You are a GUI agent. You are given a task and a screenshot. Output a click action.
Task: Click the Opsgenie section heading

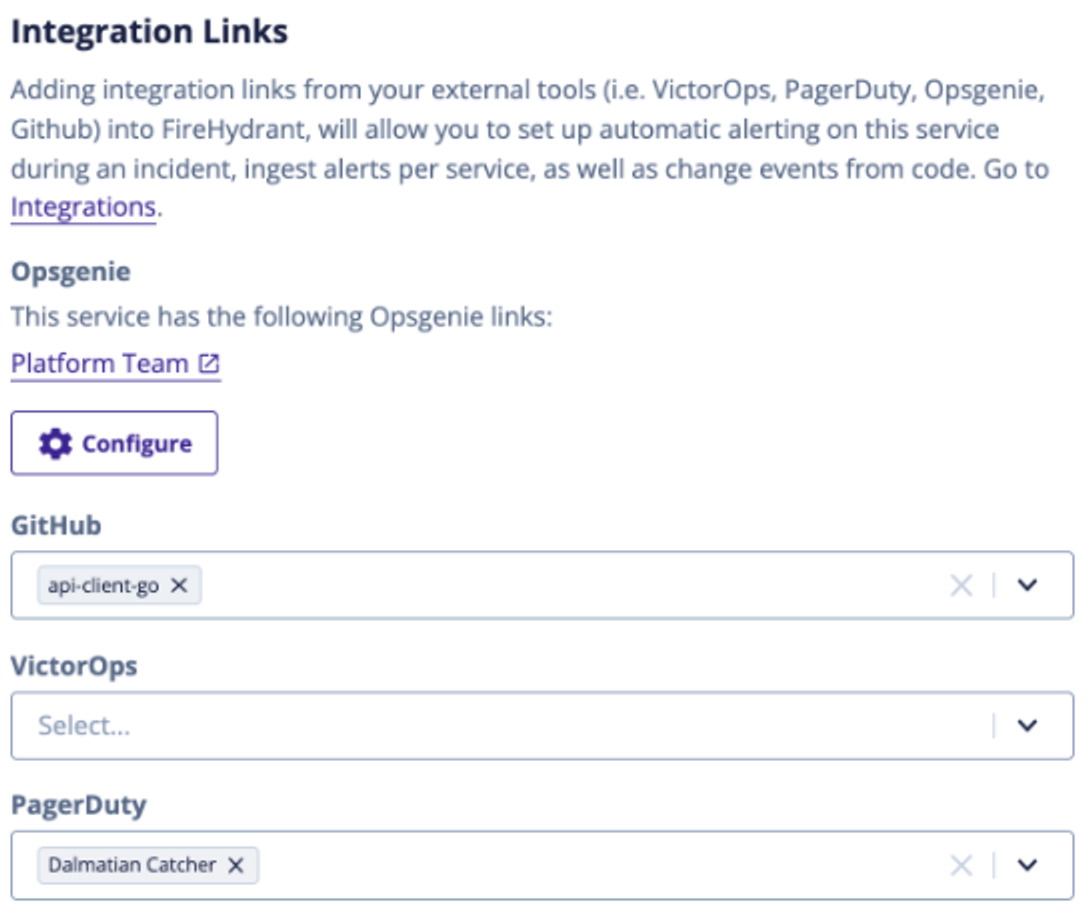(x=71, y=272)
